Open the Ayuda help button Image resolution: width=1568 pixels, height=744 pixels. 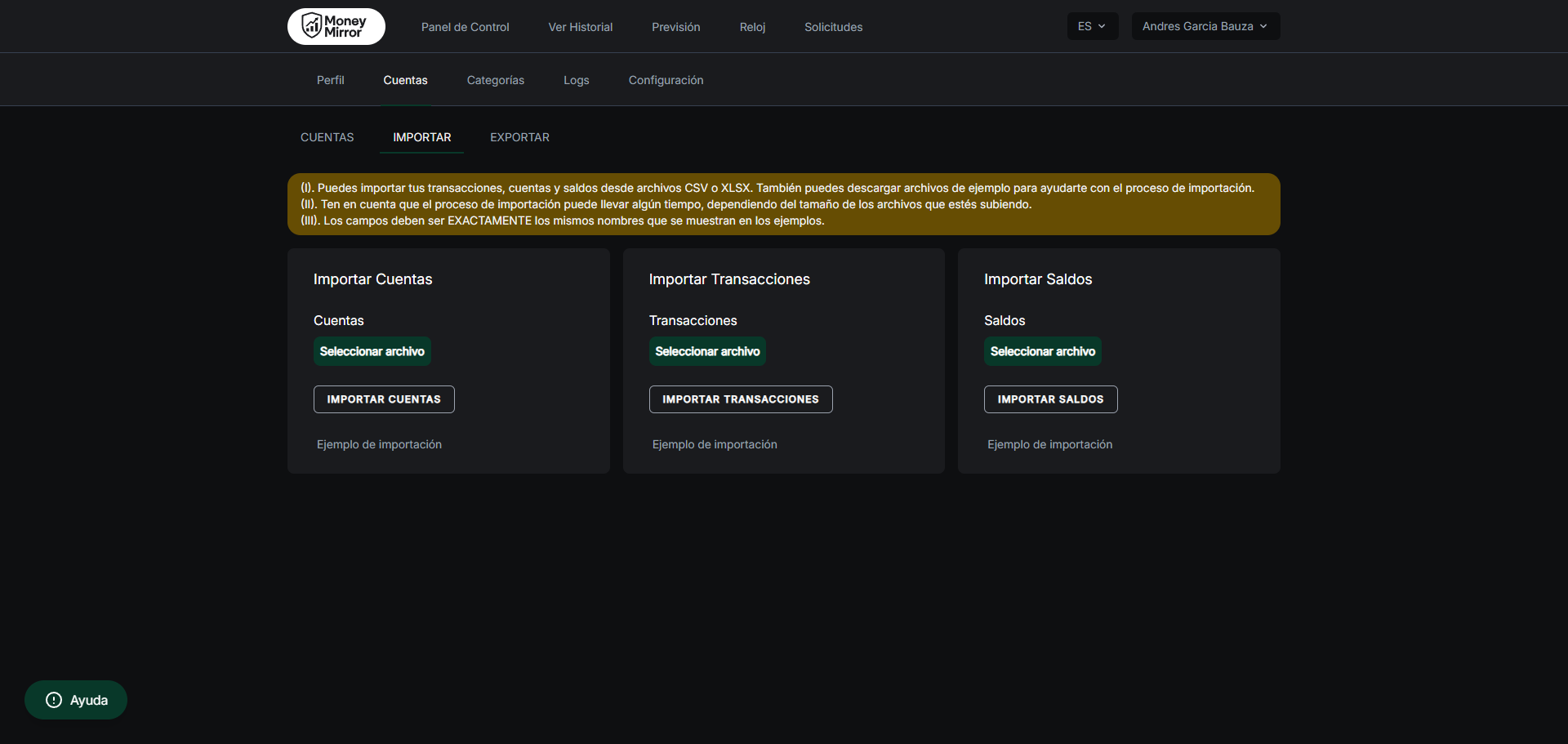click(76, 700)
